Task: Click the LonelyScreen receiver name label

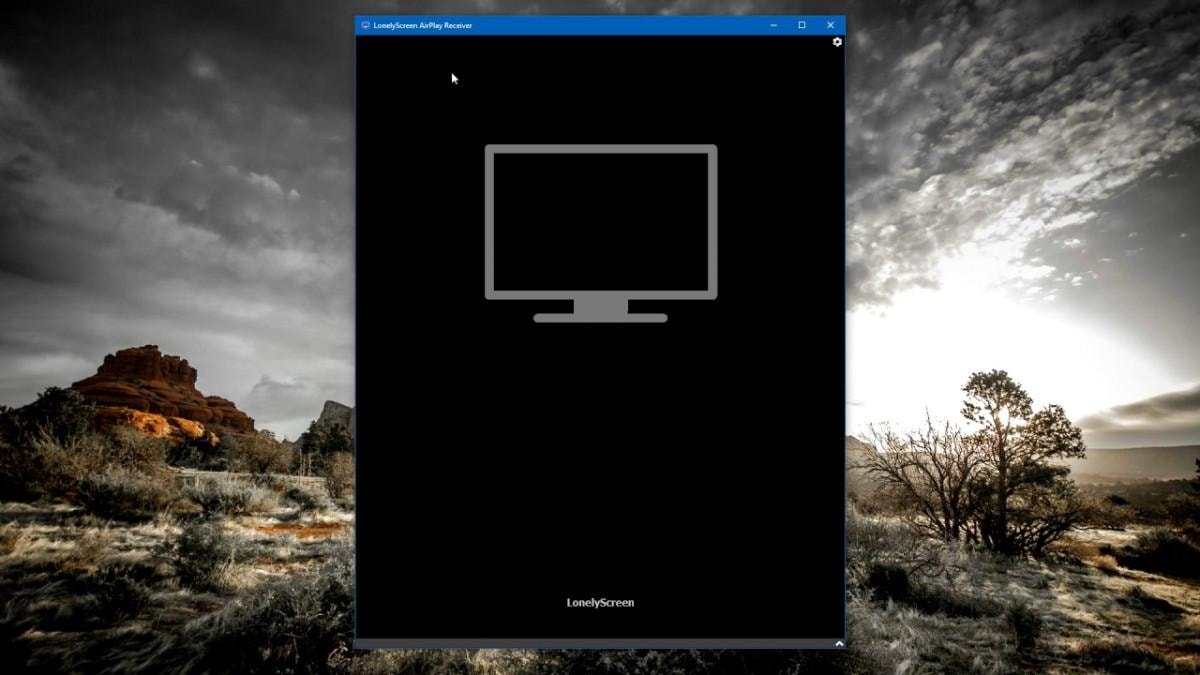Action: (600, 603)
